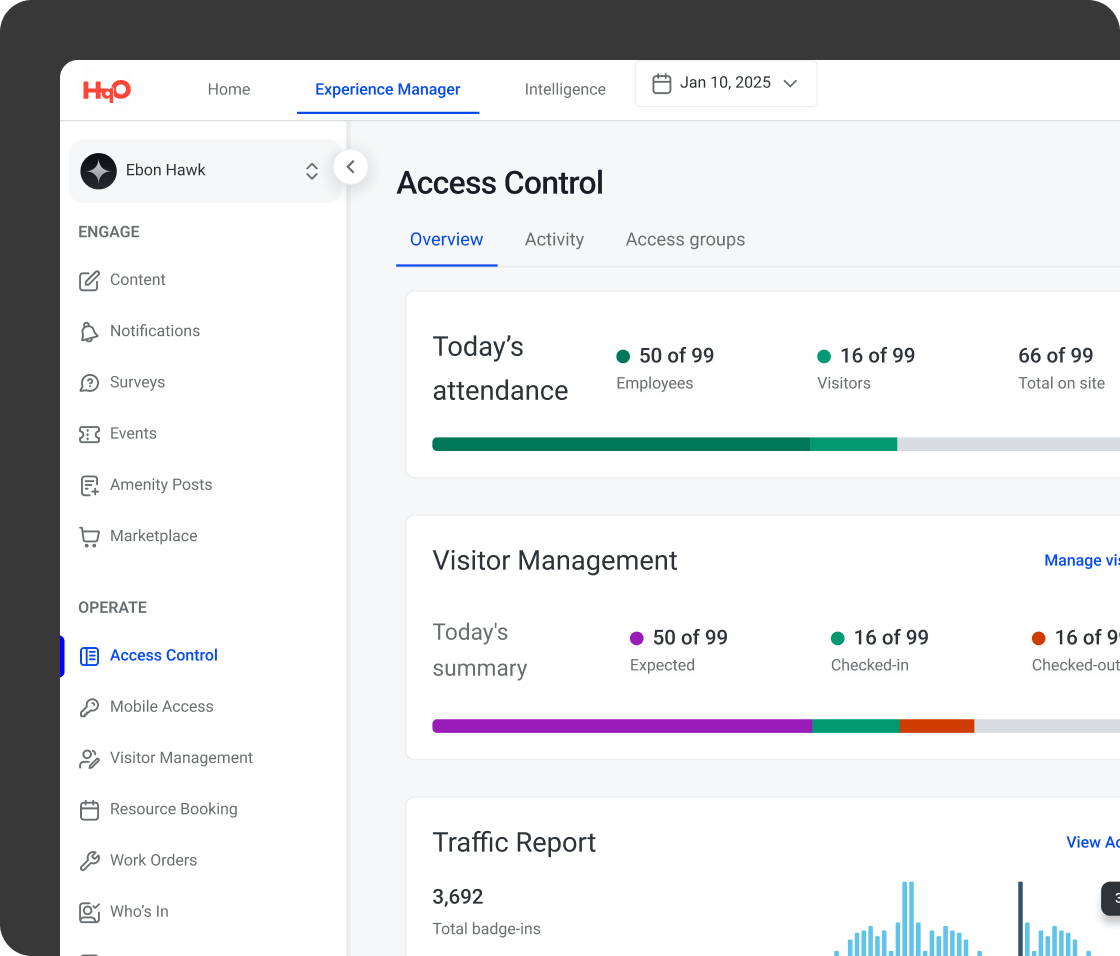This screenshot has width=1120, height=956.
Task: Click the 50 of 99 Employees stat
Action: coord(665,369)
